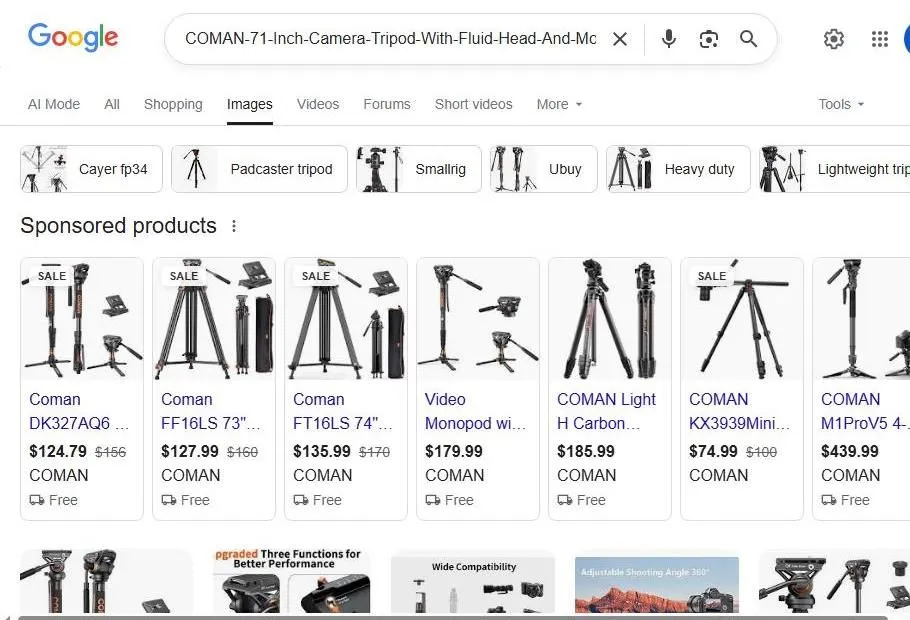Click the COMAN M1ProV5 product image
The height and width of the screenshot is (620, 910).
pos(862,319)
